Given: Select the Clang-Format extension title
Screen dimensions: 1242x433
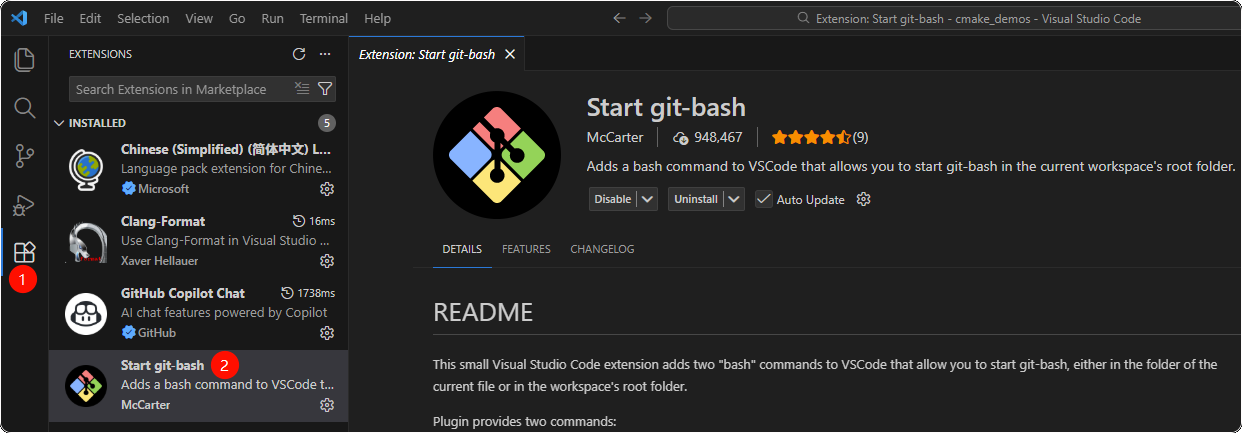Looking at the screenshot, I should pos(163,221).
